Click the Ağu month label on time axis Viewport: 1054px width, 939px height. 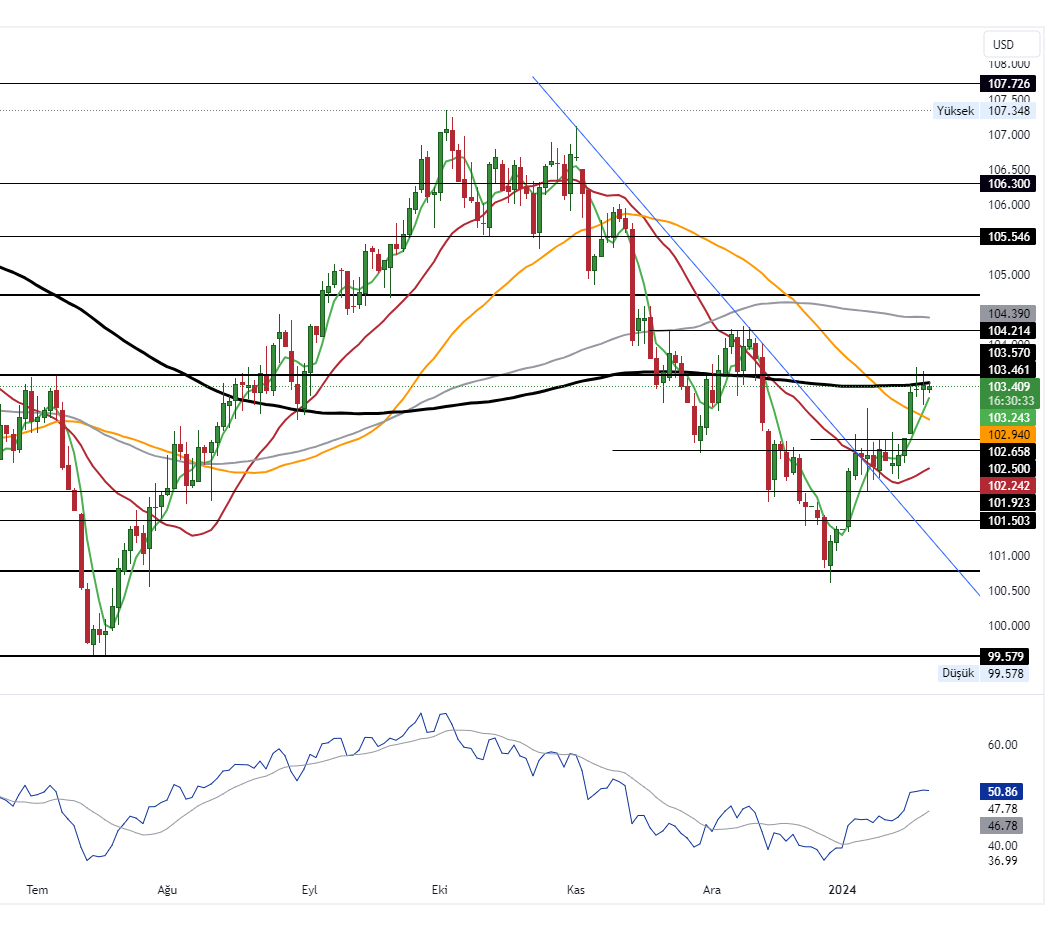[167, 889]
